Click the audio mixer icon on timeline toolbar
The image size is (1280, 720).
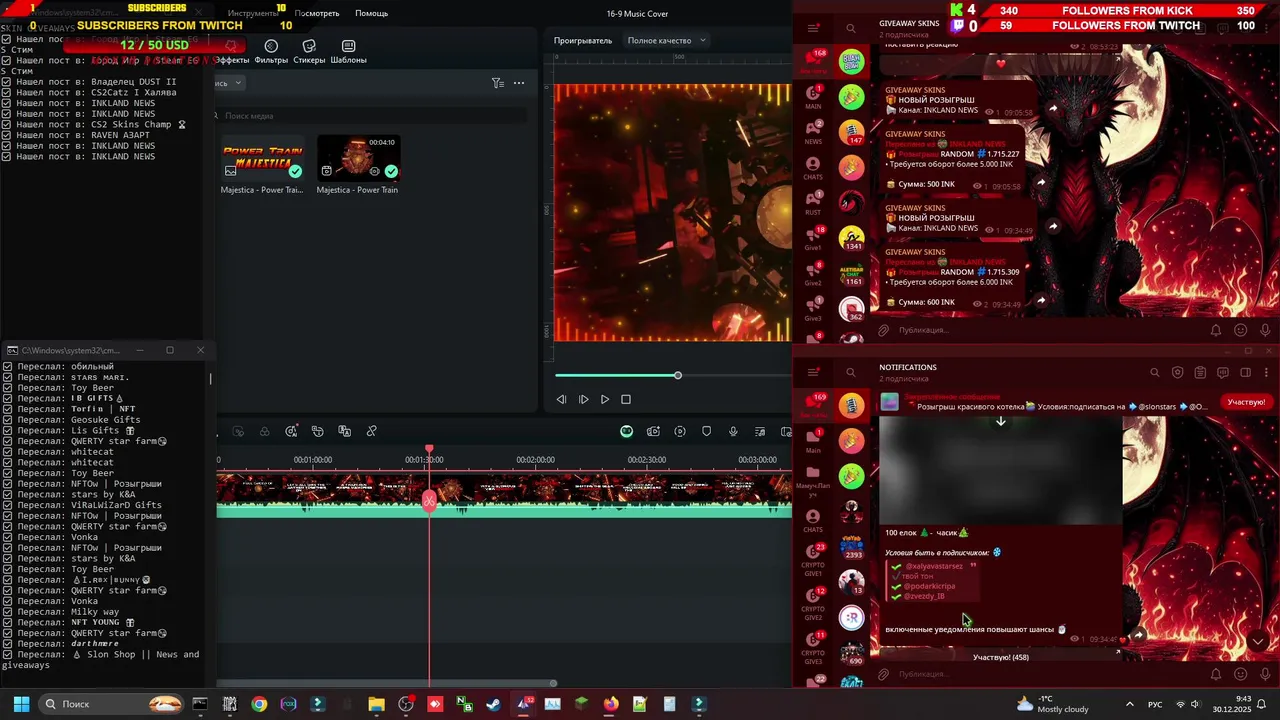[x=760, y=431]
